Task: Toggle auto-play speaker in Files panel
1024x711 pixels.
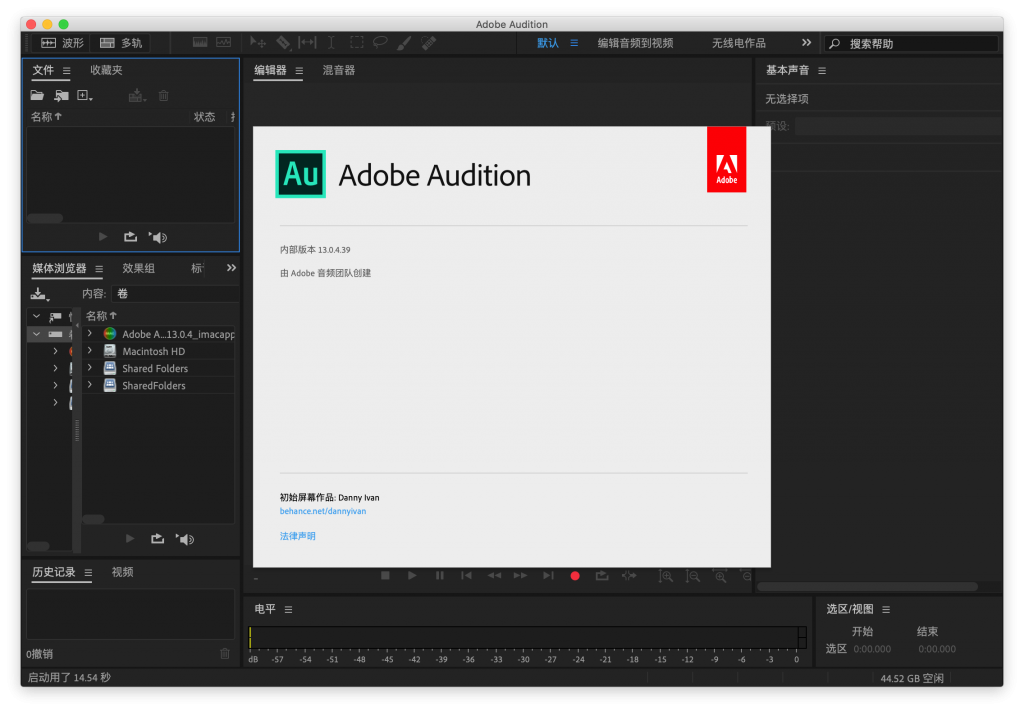Action: pos(158,237)
